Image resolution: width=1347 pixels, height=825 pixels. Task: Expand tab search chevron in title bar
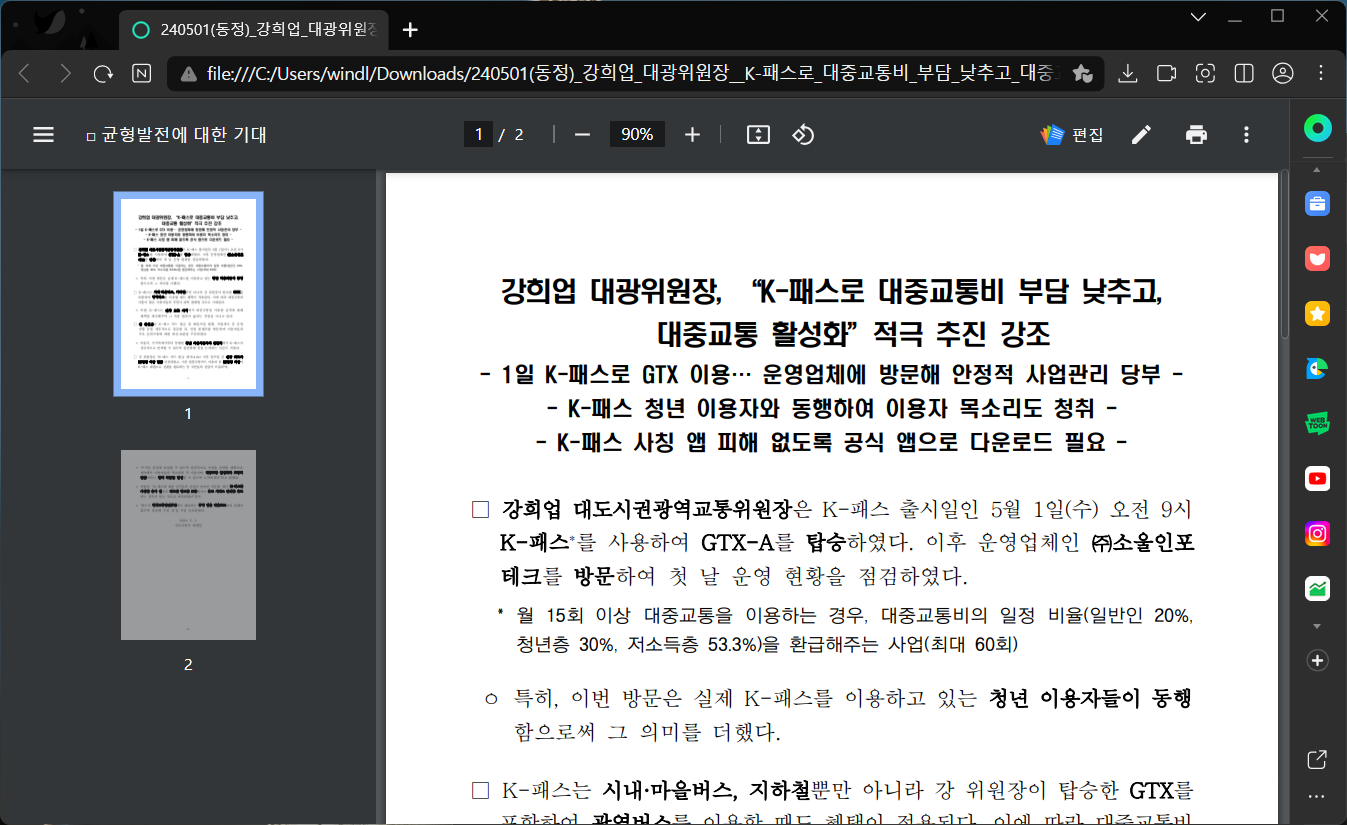coord(1199,16)
